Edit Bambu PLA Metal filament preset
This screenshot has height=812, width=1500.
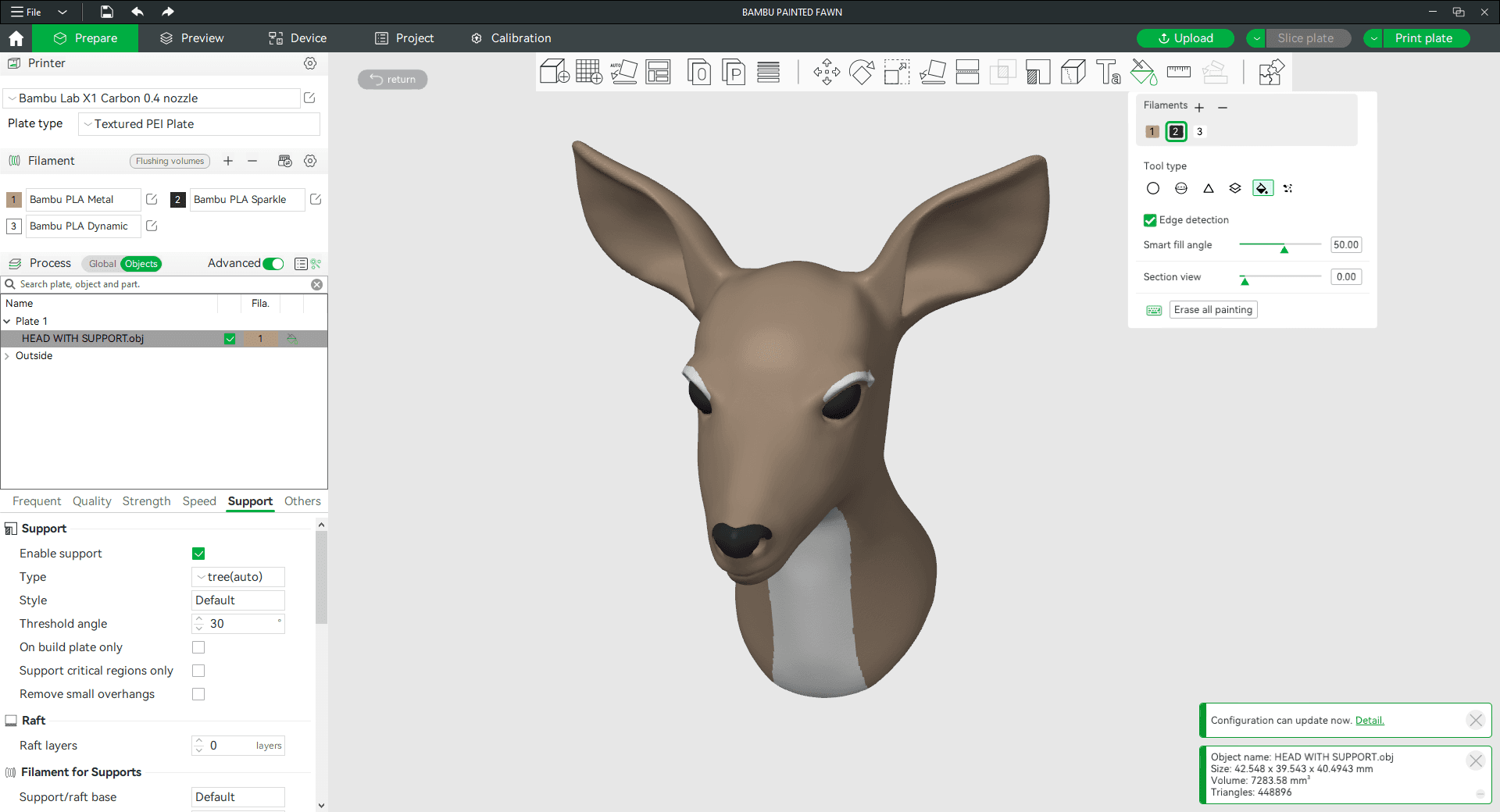[x=152, y=200]
